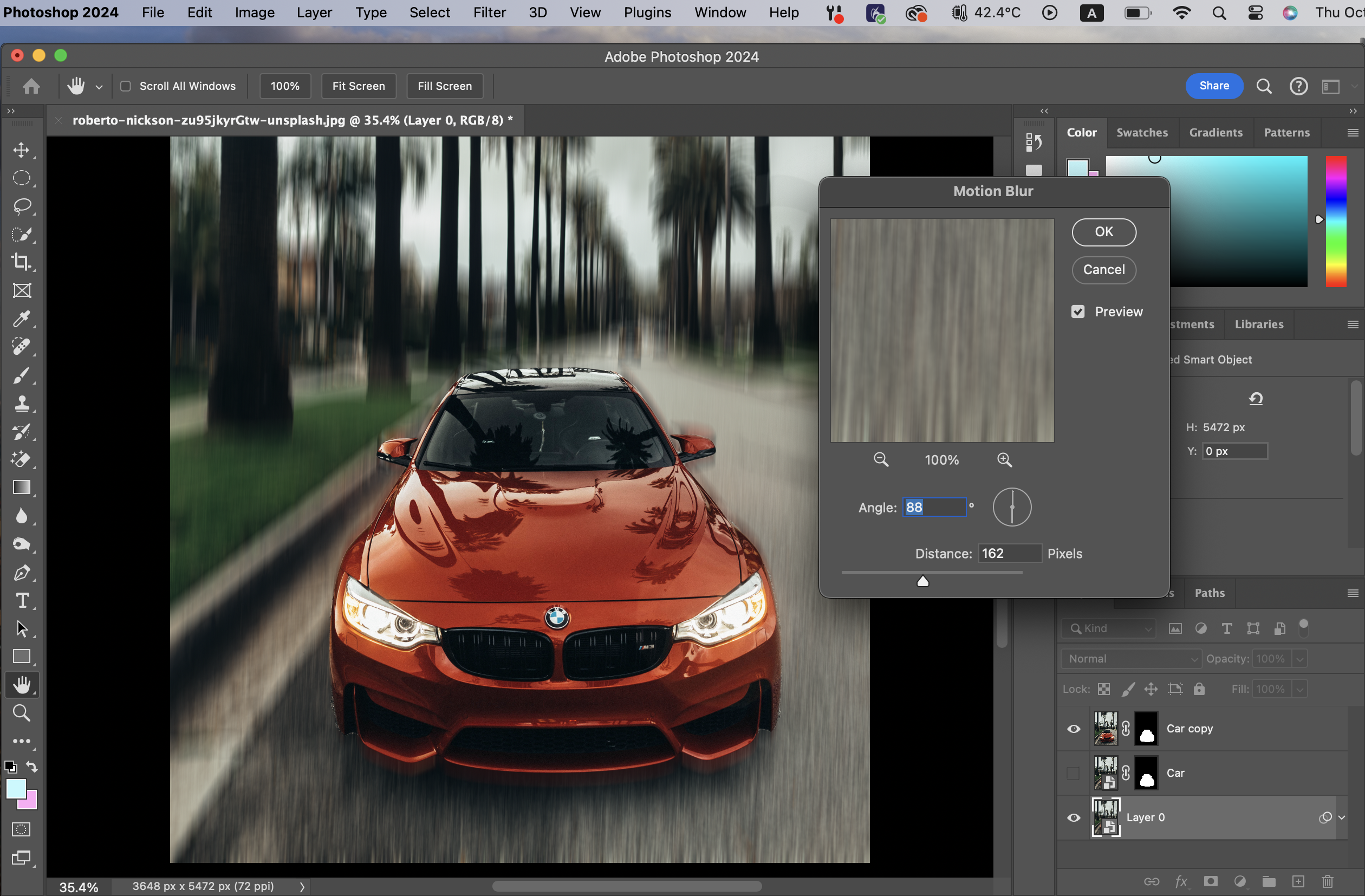Select the Move tool
This screenshot has height=896, width=1365.
pos(22,150)
